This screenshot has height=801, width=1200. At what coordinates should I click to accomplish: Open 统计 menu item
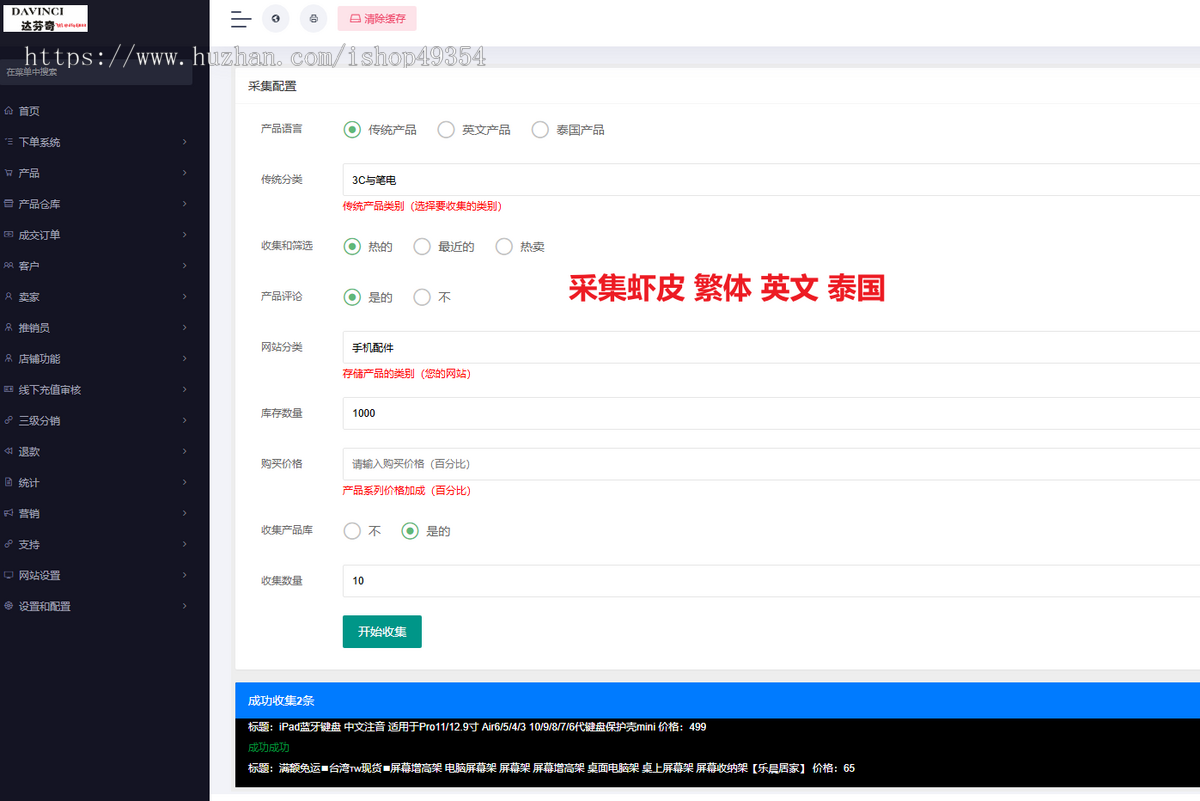pos(97,482)
